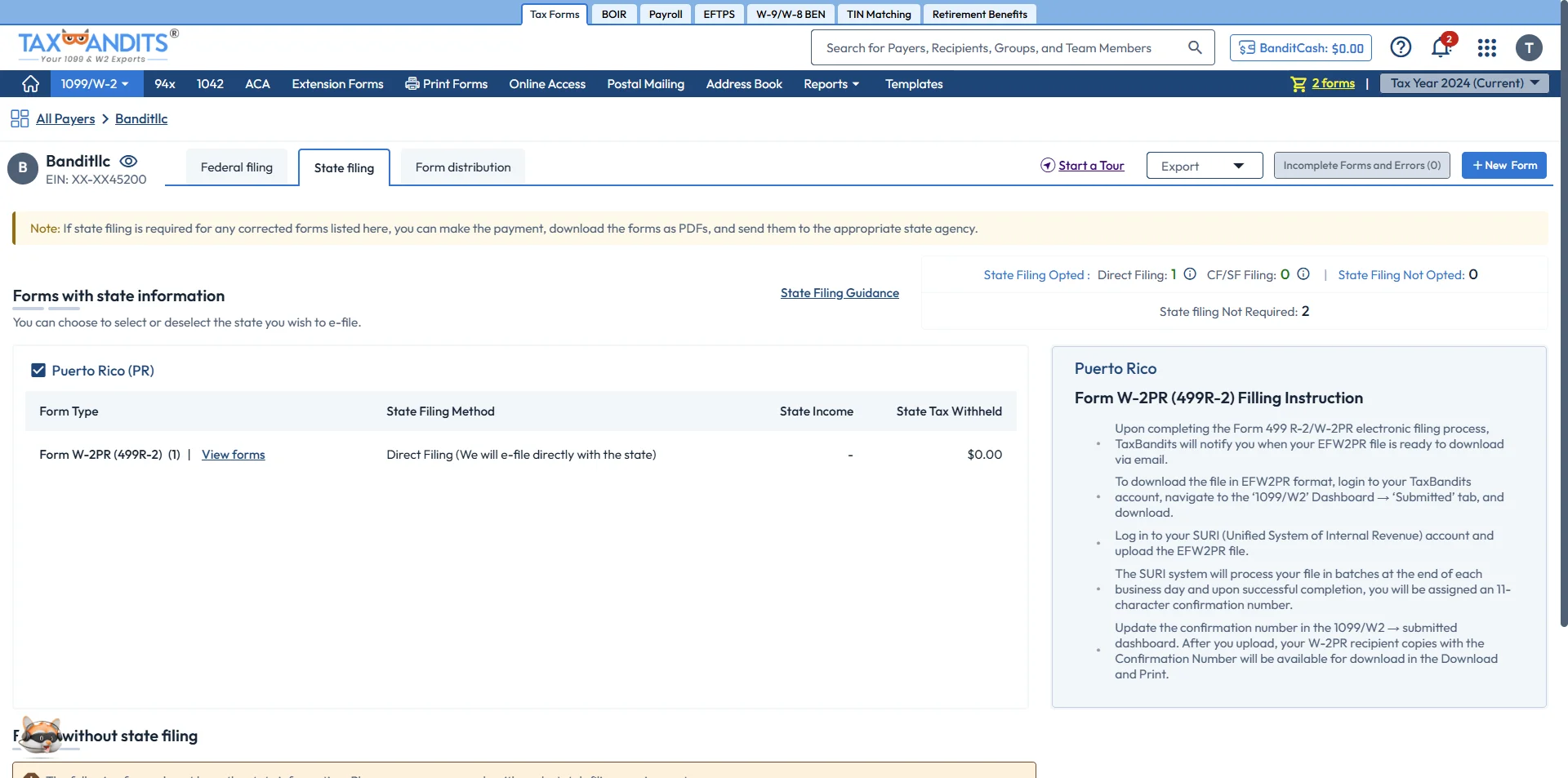
Task: Click the CF/SF Filing info icon
Action: (1303, 274)
